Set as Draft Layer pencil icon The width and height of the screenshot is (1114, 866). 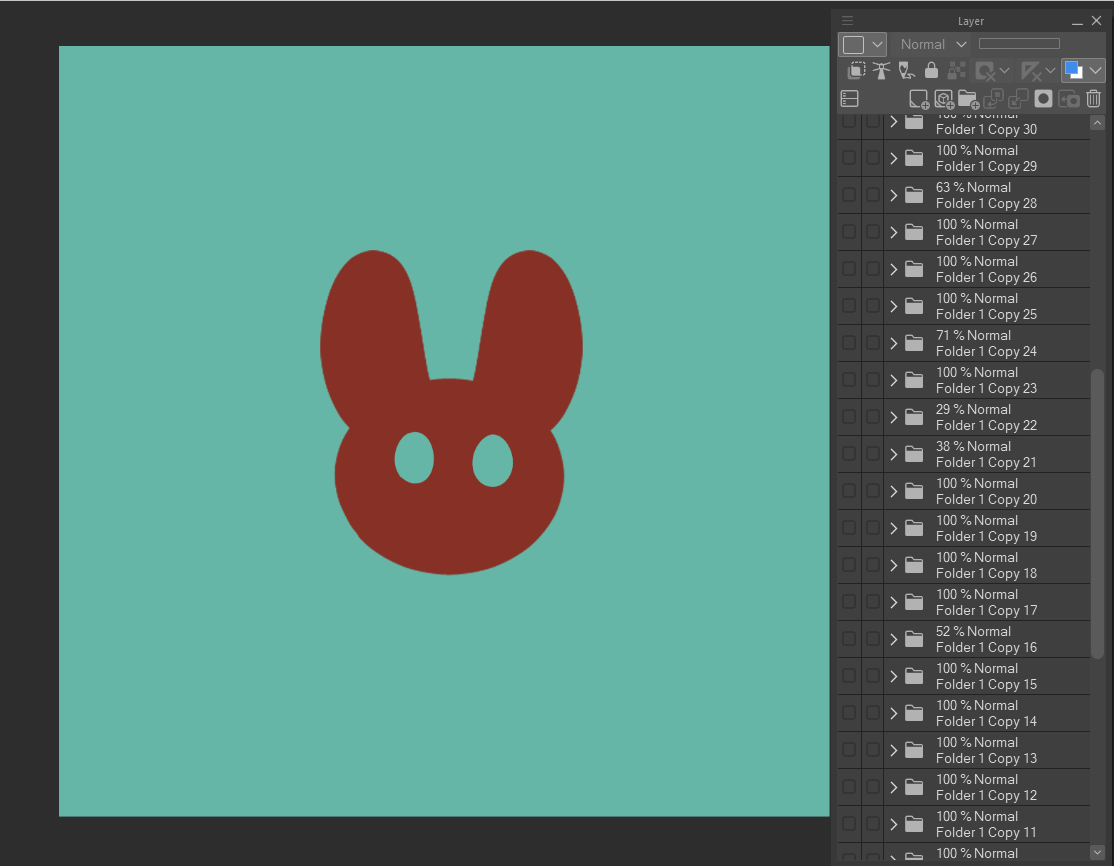pyautogui.click(x=907, y=70)
